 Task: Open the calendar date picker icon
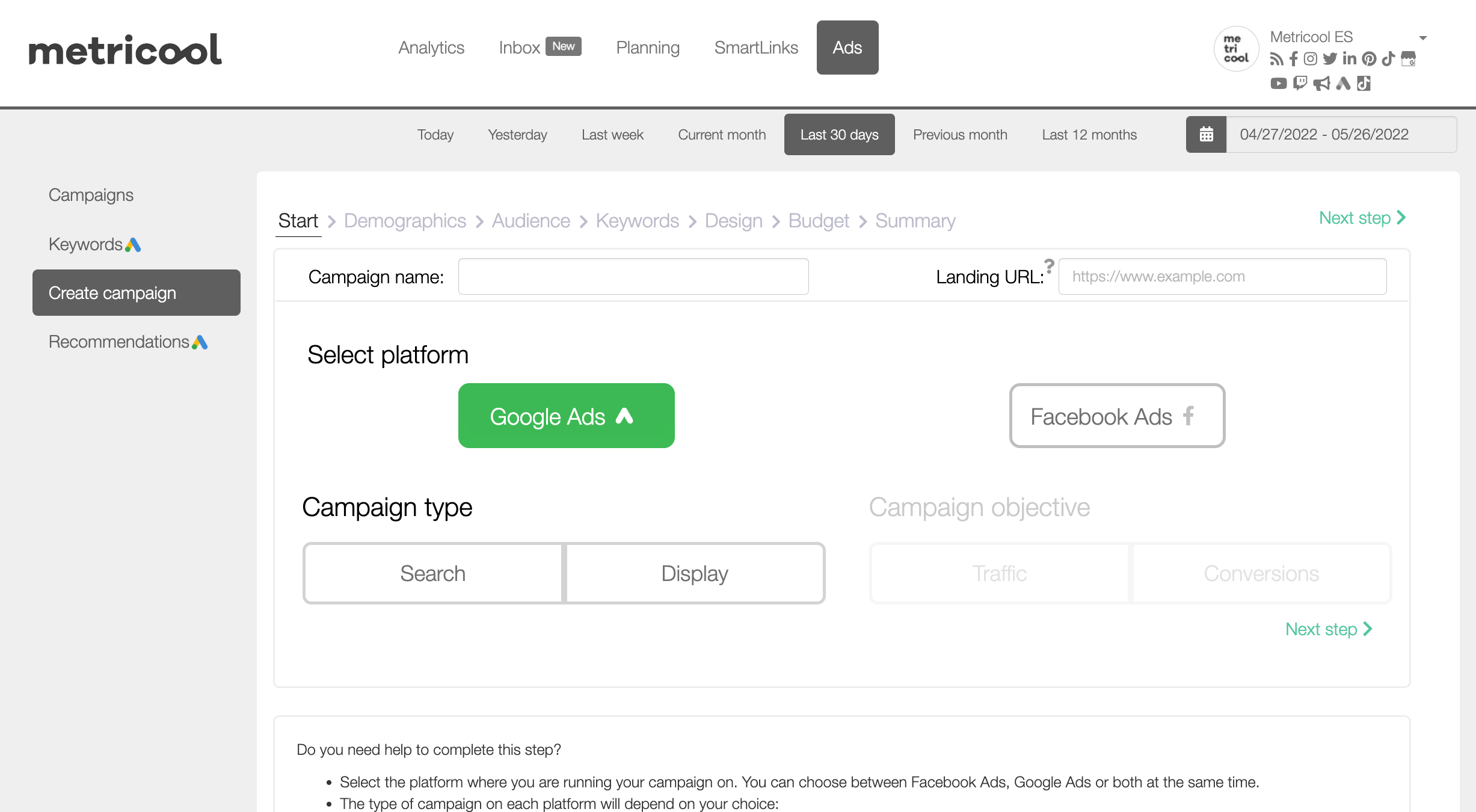point(1206,134)
